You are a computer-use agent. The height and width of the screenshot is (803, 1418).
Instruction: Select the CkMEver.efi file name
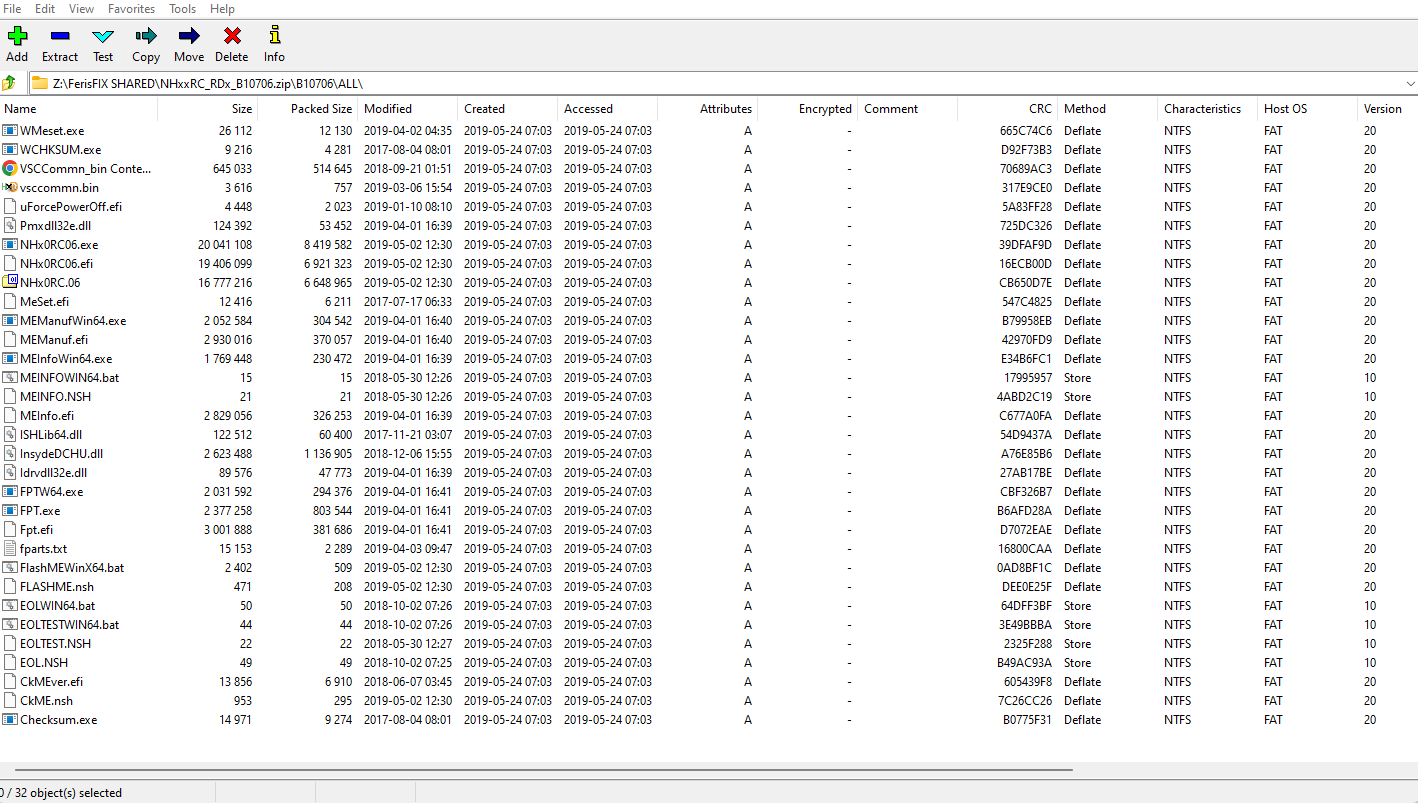tap(51, 682)
